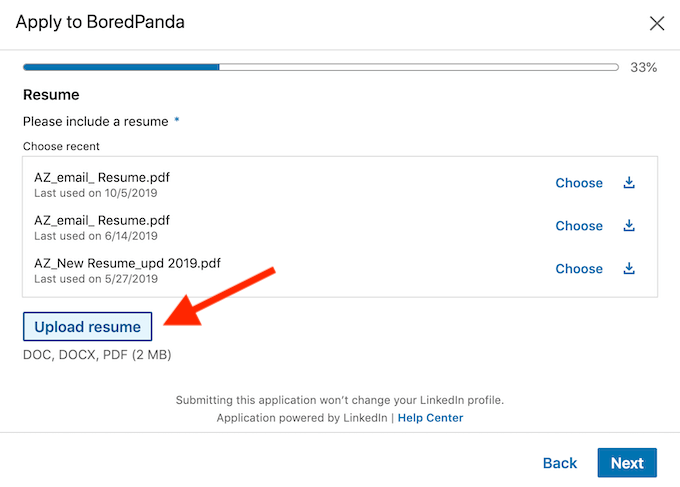Click the Resume section heading
The image size is (680, 487).
[x=51, y=95]
